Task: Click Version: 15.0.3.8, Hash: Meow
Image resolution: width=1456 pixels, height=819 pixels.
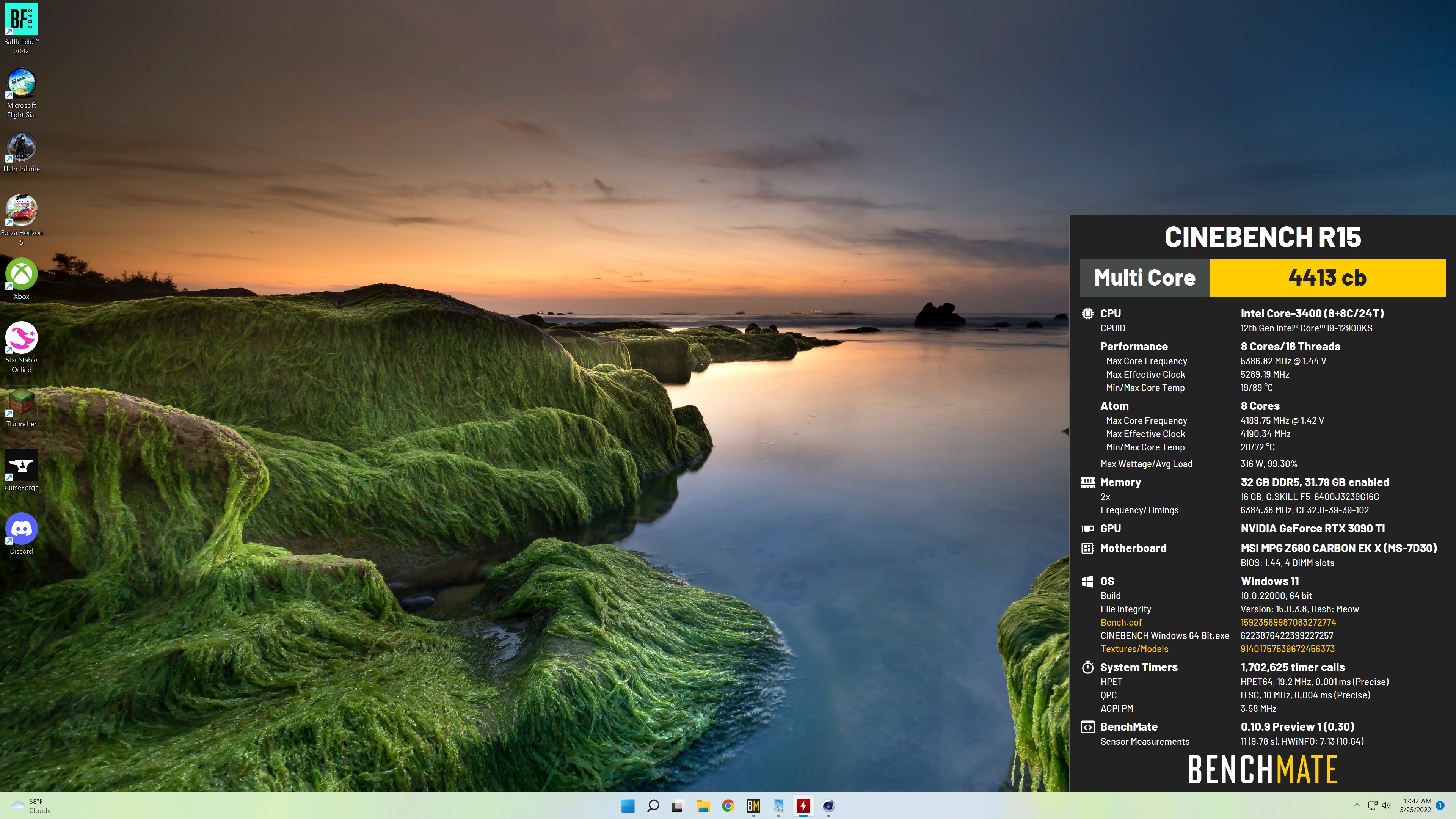Action: click(x=1299, y=609)
